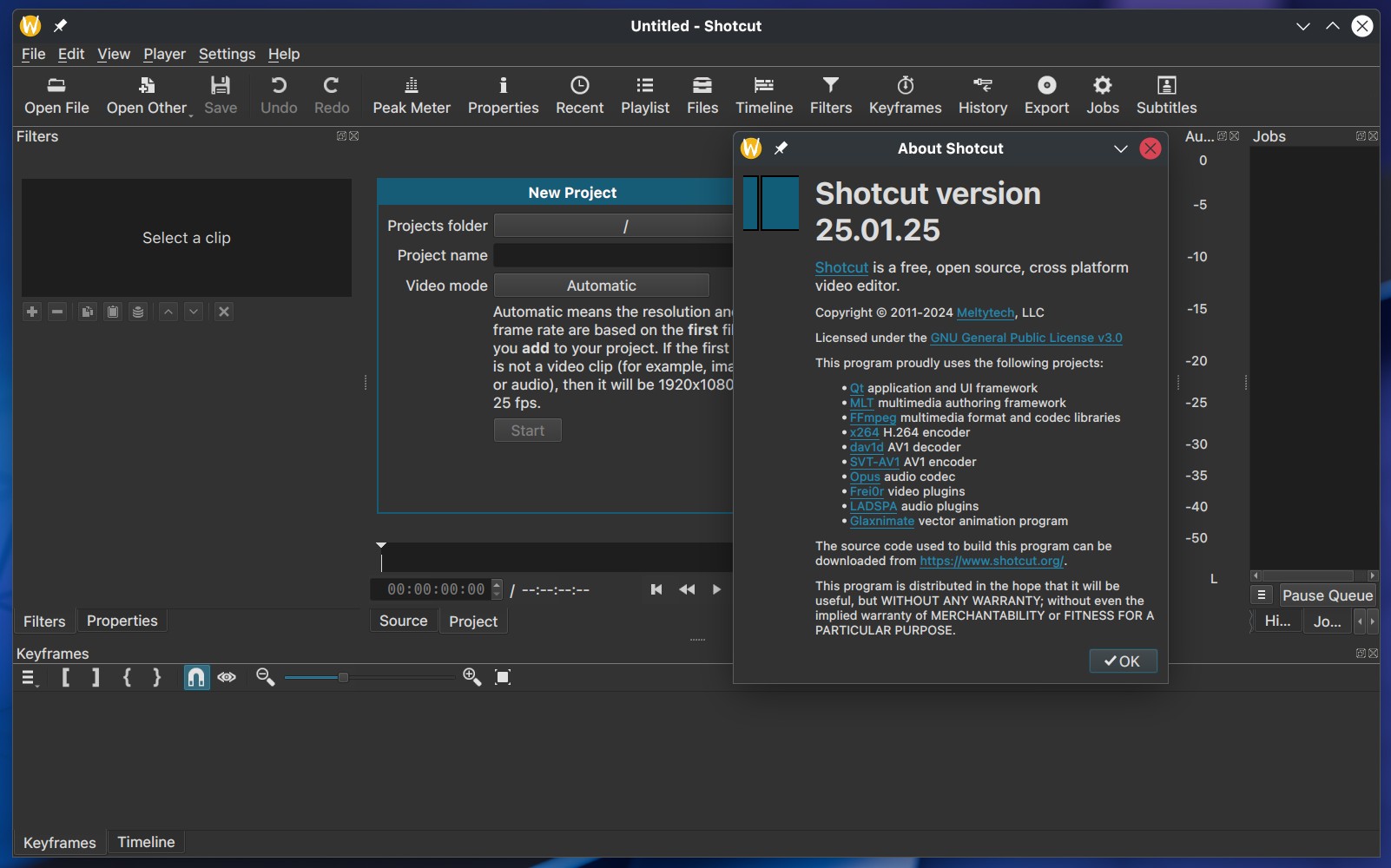Click the rewind playback button

(687, 589)
